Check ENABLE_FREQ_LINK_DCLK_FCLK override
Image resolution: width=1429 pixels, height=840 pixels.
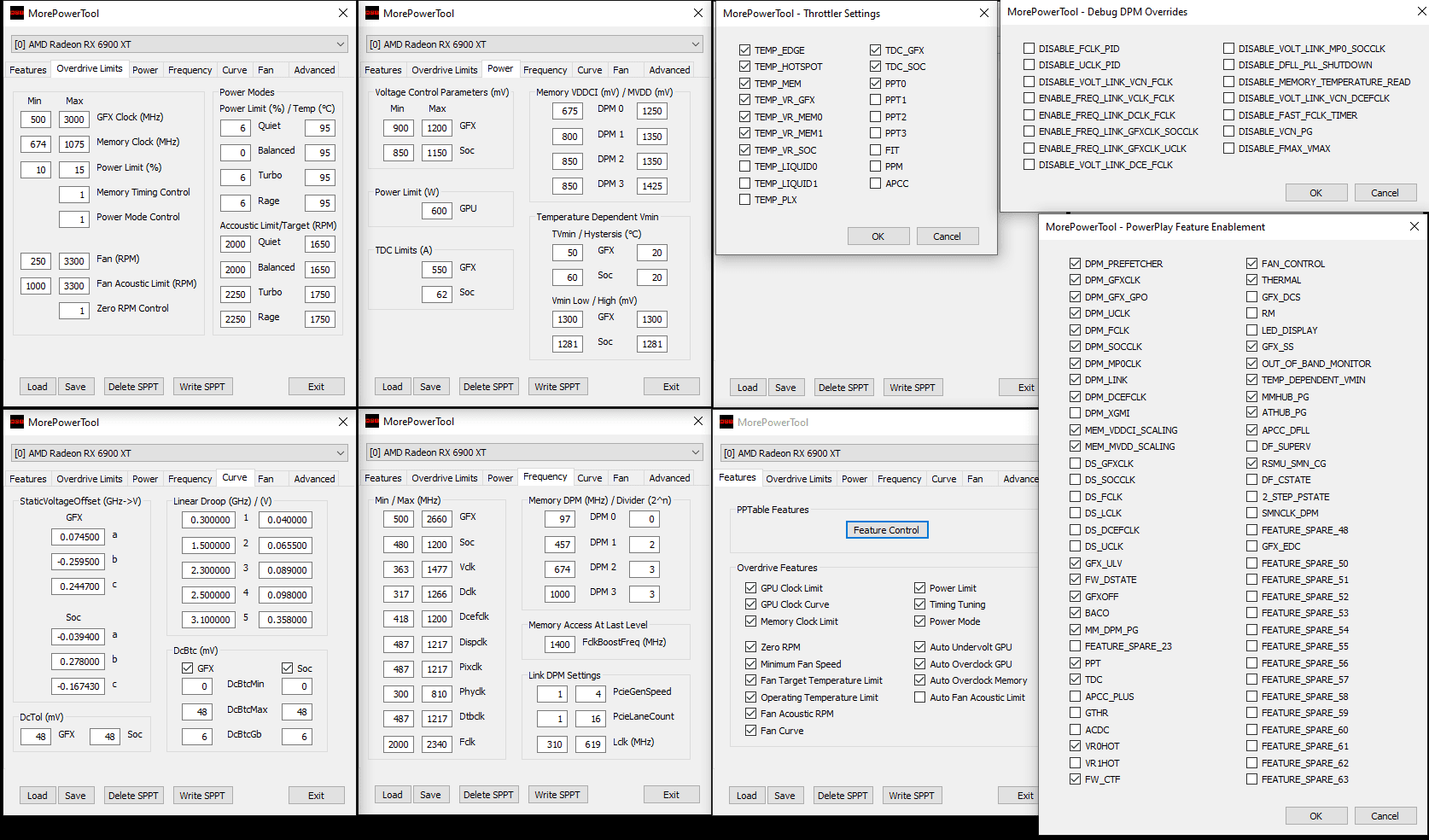point(1029,115)
